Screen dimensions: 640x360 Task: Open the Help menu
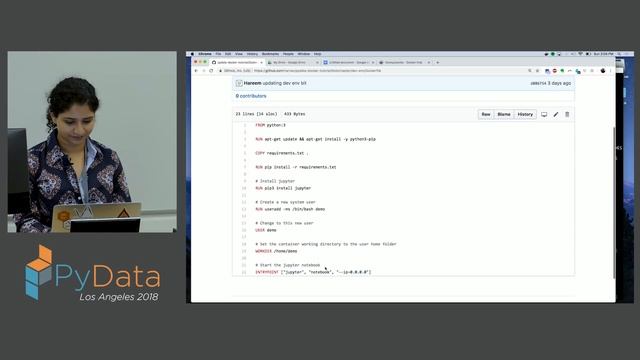tap(318, 54)
